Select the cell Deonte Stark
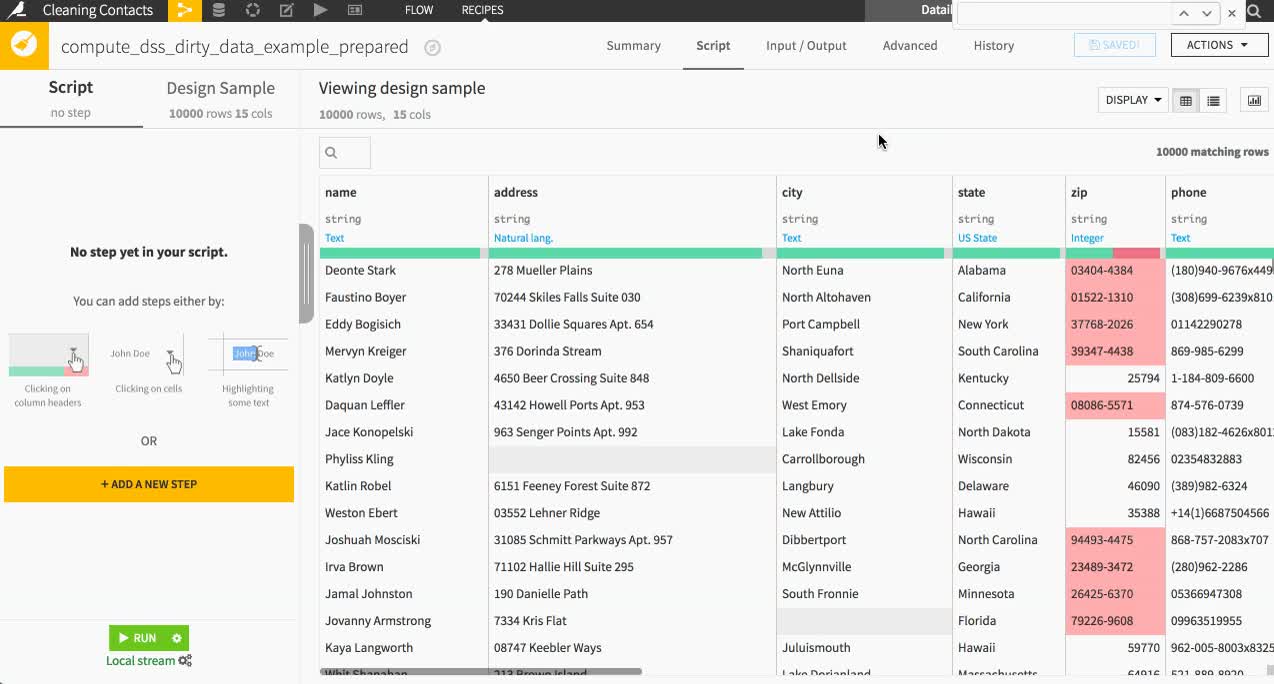Screen dimensions: 1274x684 [404, 270]
